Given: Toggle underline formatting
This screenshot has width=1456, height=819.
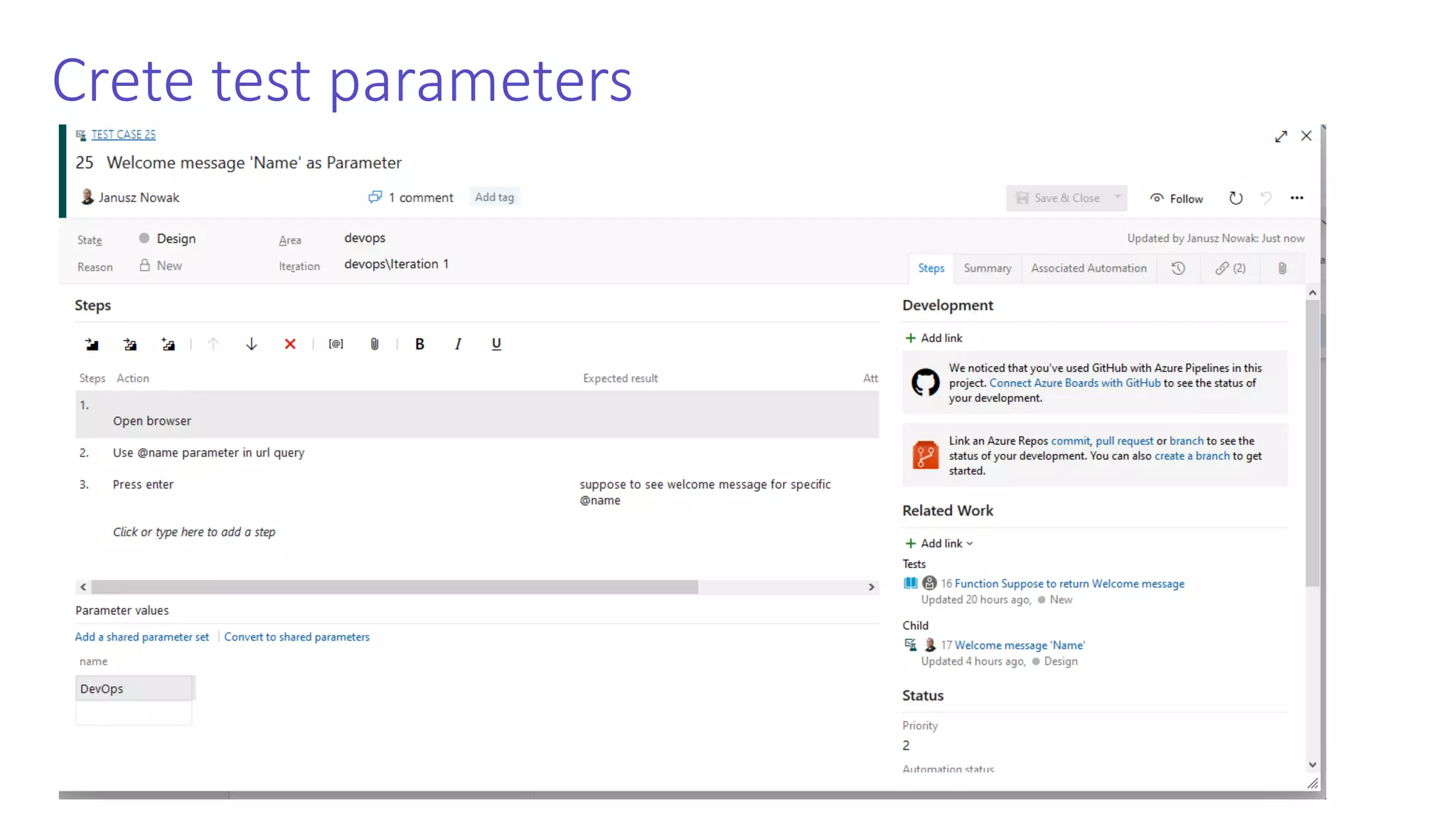Looking at the screenshot, I should [496, 345].
